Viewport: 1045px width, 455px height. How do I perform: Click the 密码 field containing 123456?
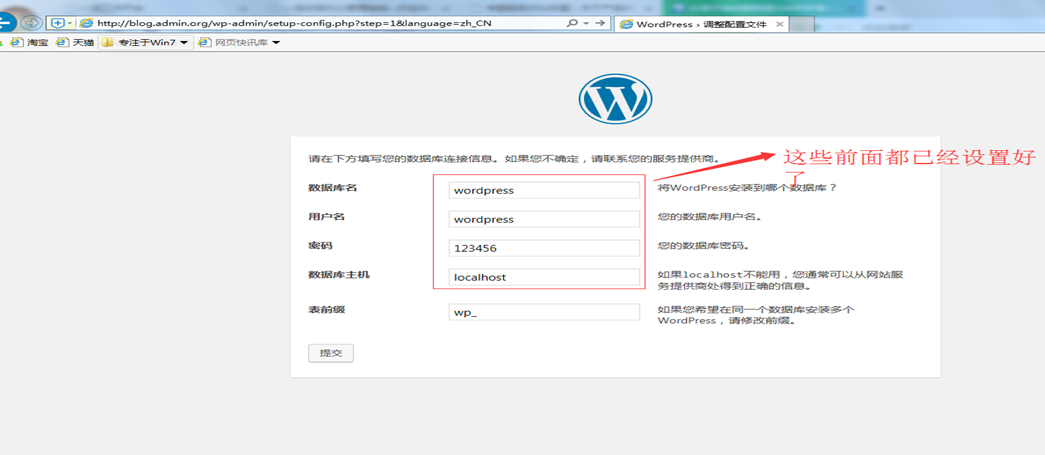tap(544, 248)
